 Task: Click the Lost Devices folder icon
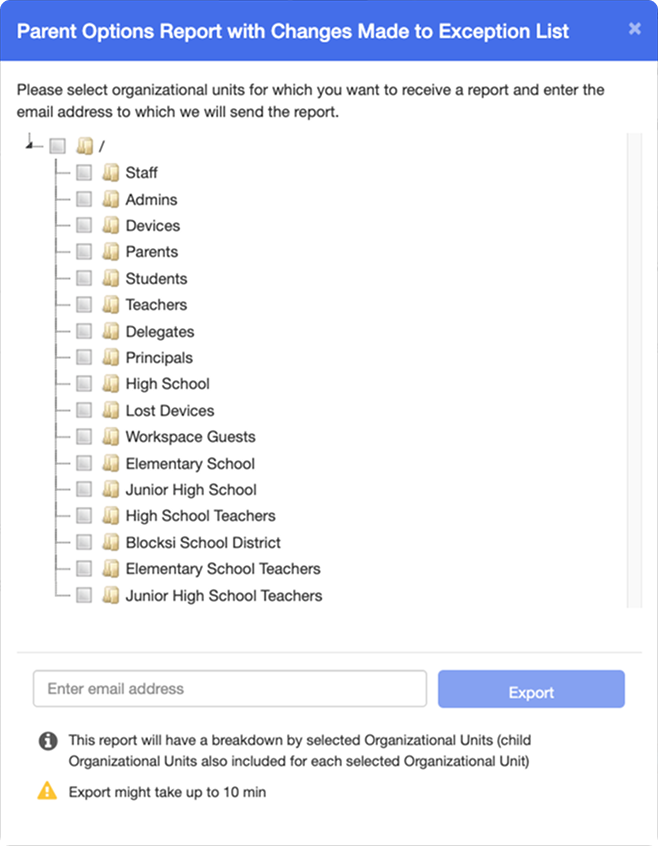tap(111, 411)
